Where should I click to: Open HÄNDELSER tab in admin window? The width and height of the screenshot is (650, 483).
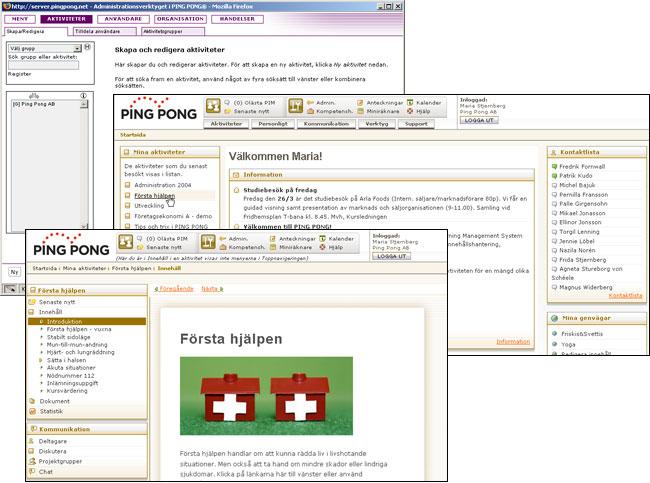pyautogui.click(x=237, y=19)
